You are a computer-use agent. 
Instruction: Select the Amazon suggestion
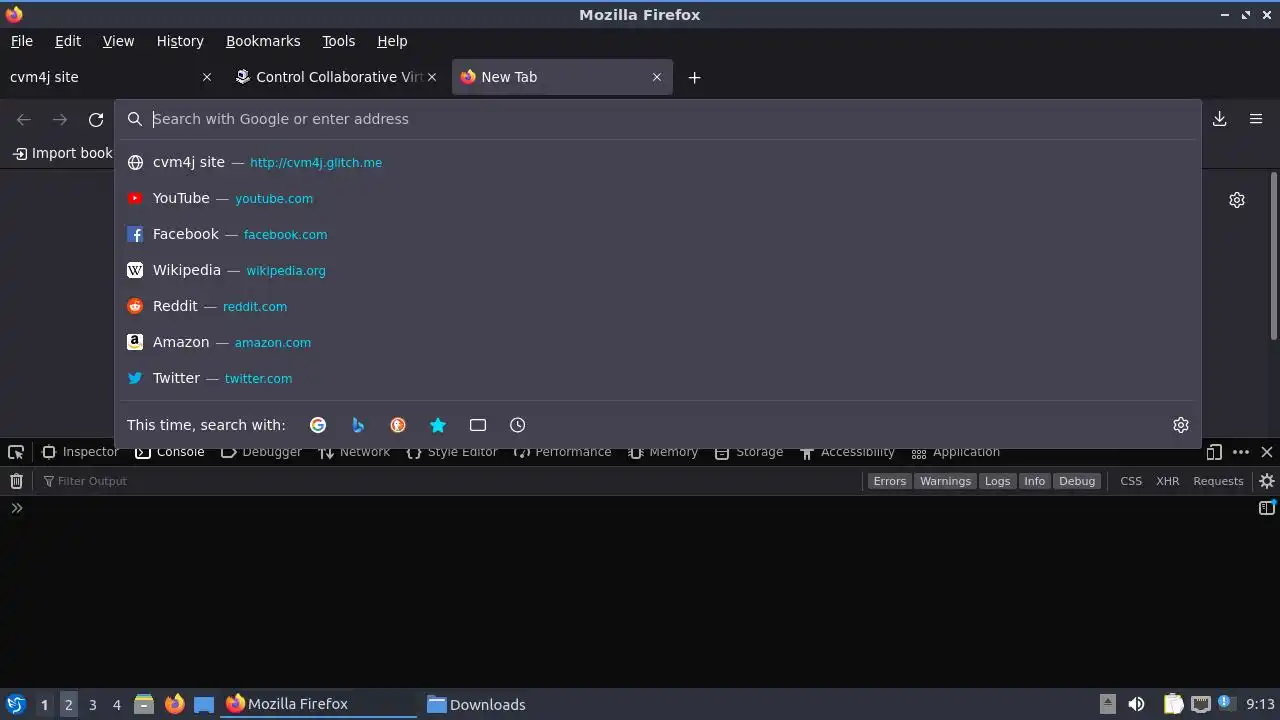658,342
